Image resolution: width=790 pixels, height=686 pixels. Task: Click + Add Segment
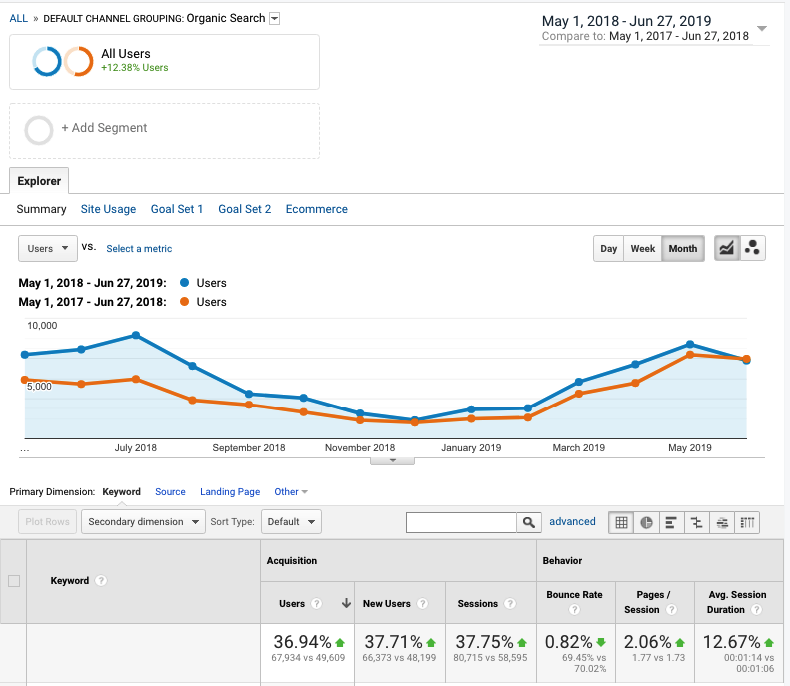pos(104,128)
